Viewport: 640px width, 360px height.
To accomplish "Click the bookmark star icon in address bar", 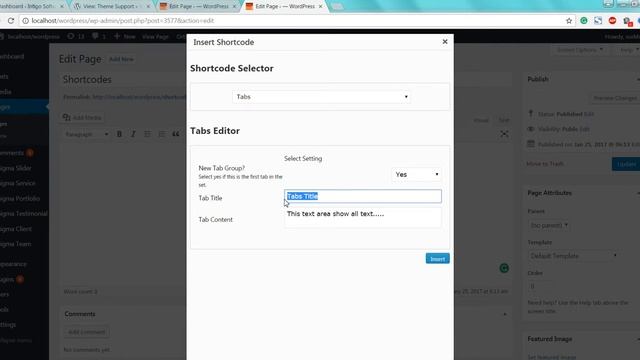I will click(x=569, y=20).
